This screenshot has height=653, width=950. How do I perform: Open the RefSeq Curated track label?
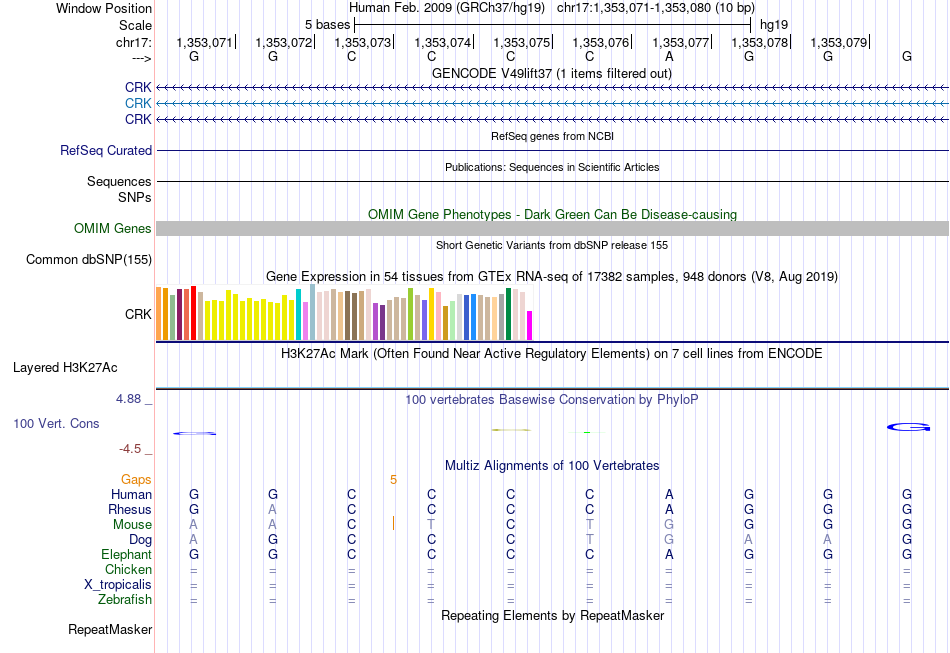[106, 150]
